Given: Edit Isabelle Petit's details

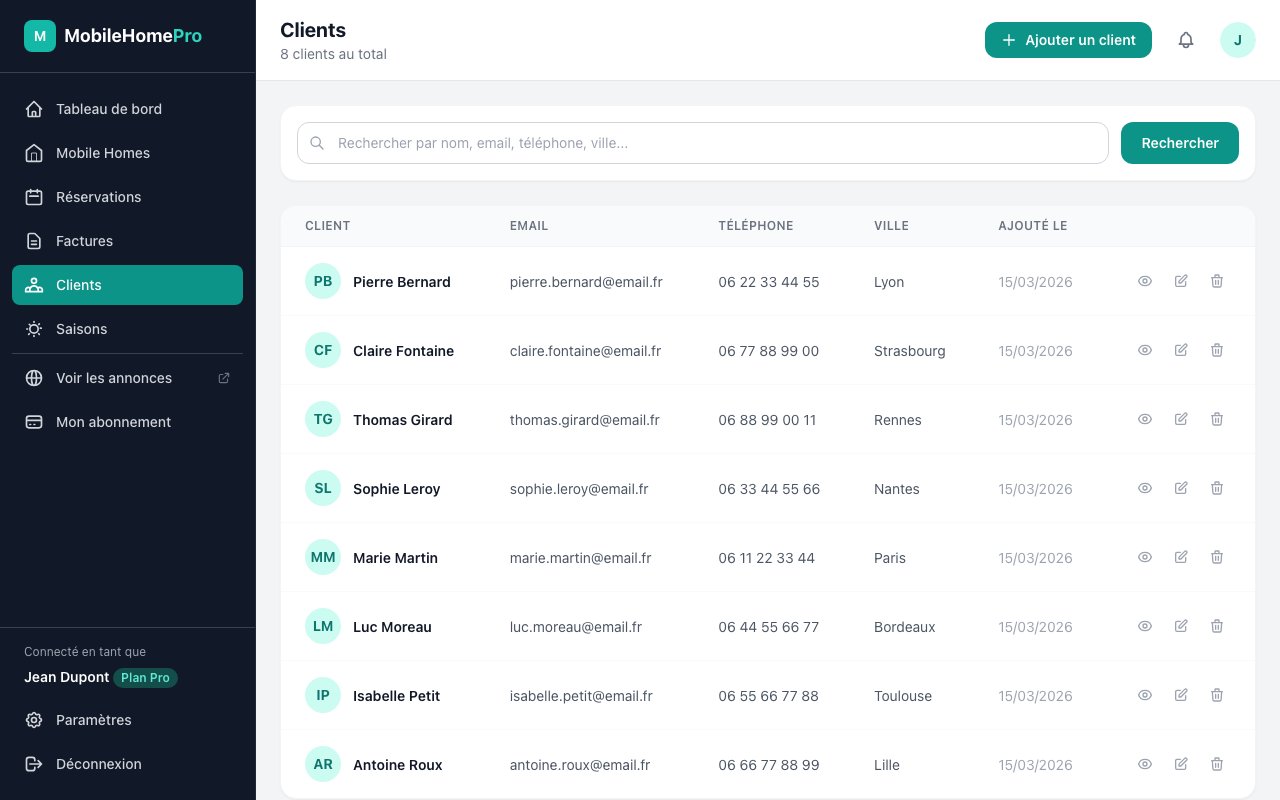Looking at the screenshot, I should pos(1181,696).
